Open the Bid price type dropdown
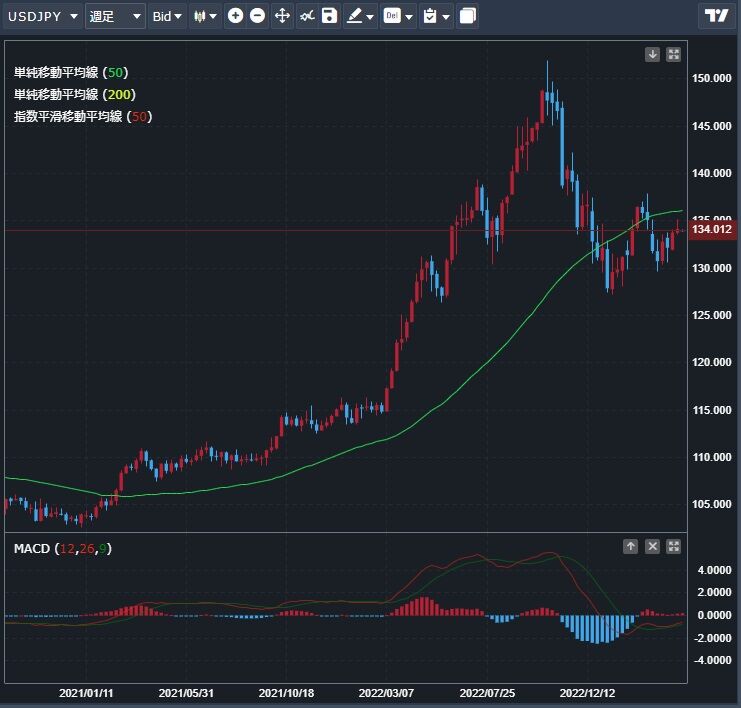Viewport: 741px width, 708px height. coord(167,16)
